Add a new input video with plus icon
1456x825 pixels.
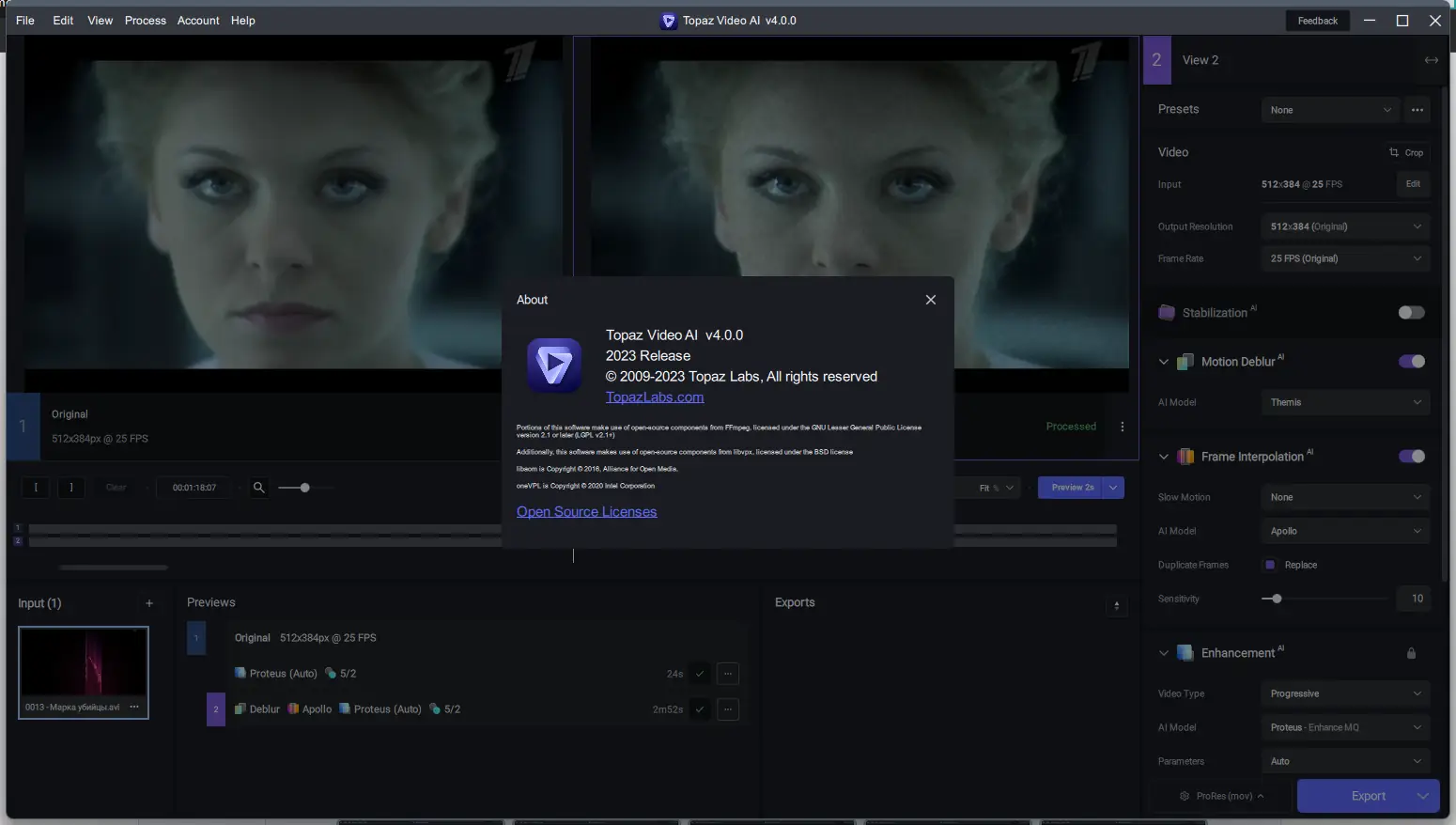point(149,603)
